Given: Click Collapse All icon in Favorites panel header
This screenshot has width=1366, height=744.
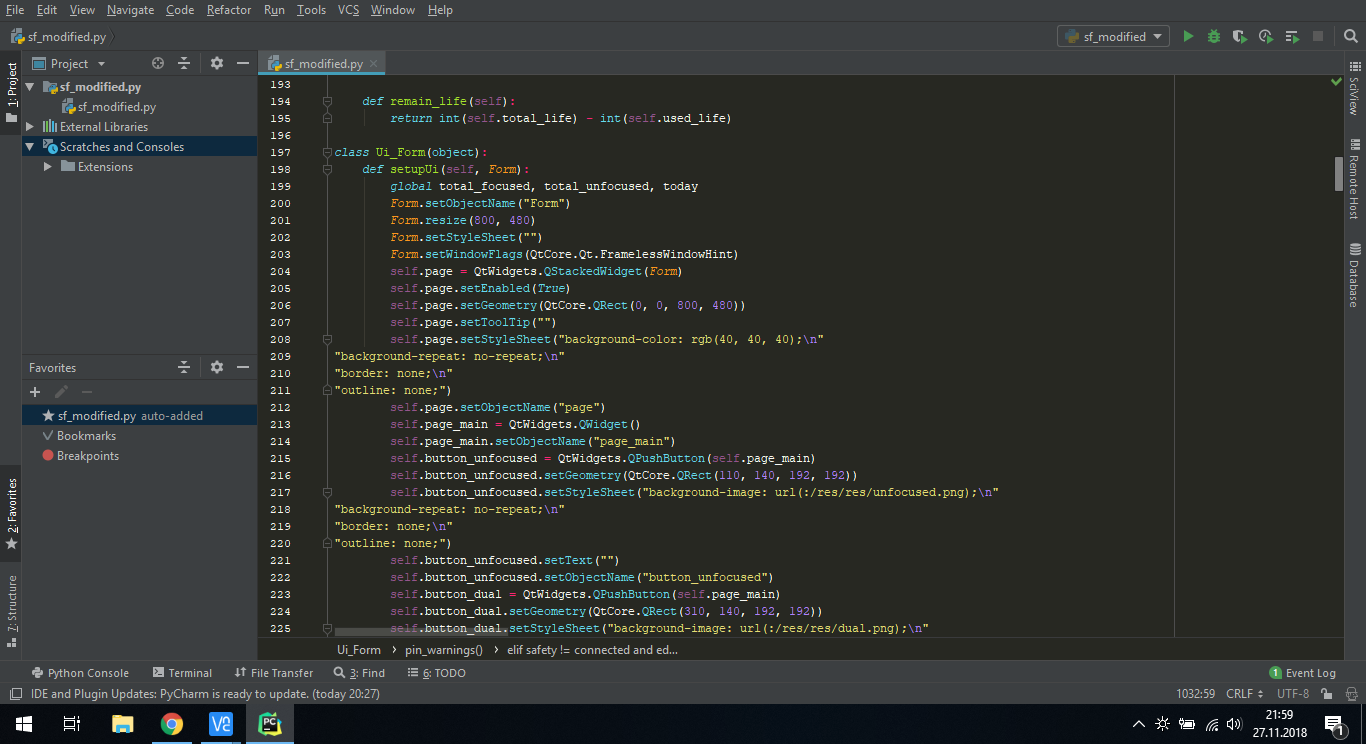Looking at the screenshot, I should point(184,367).
